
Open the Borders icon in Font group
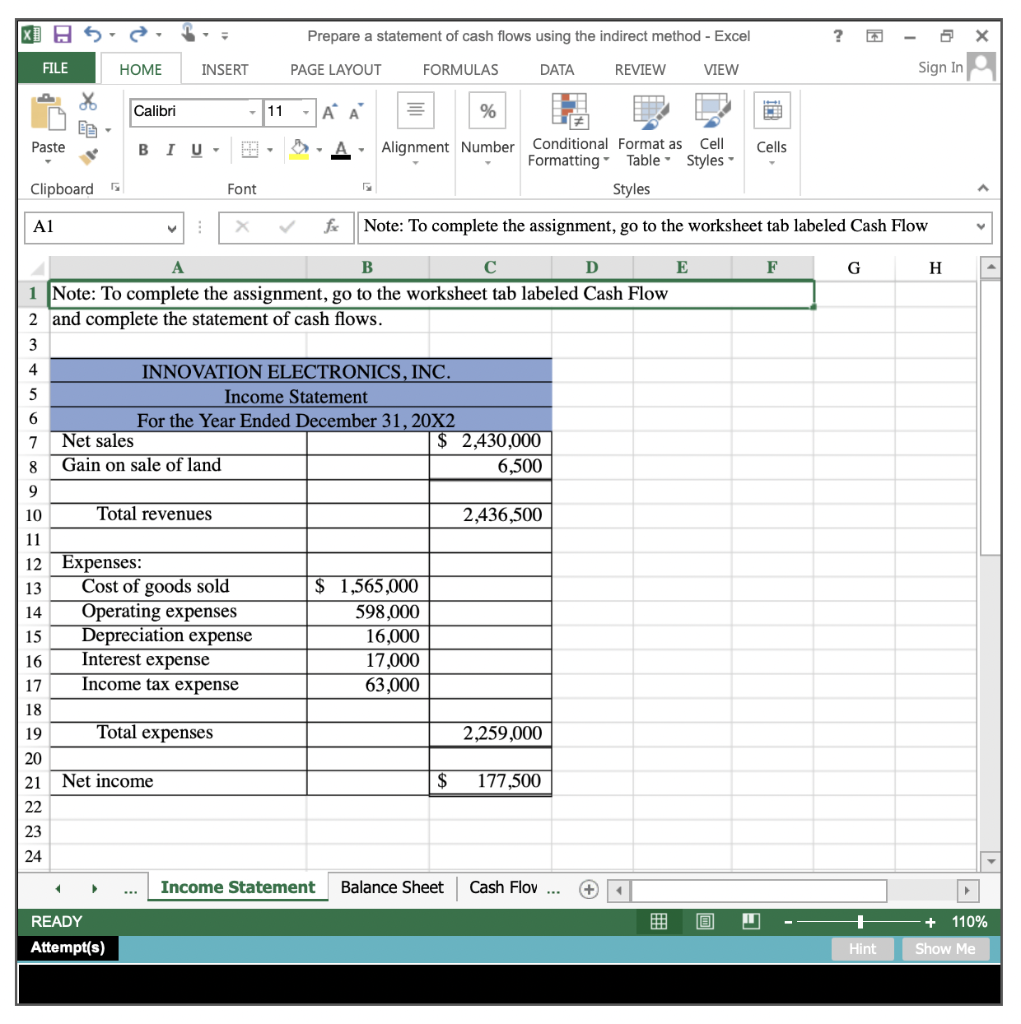250,150
